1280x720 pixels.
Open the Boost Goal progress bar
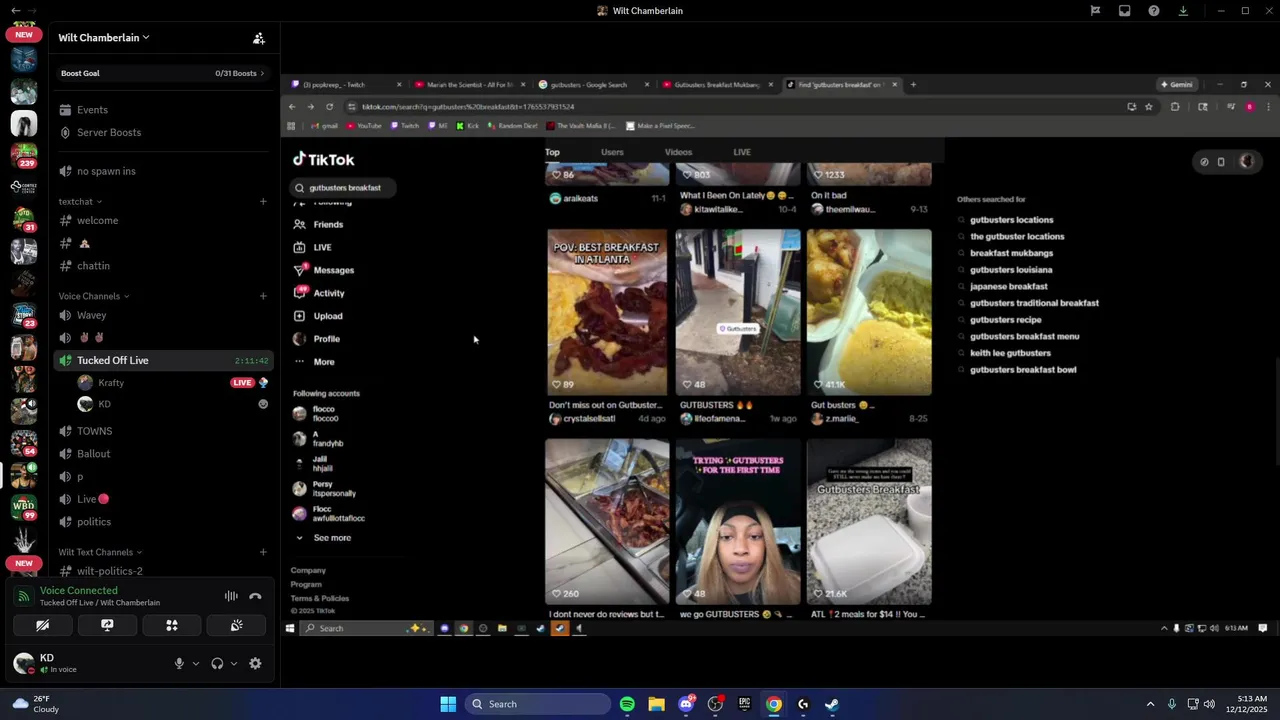click(163, 73)
